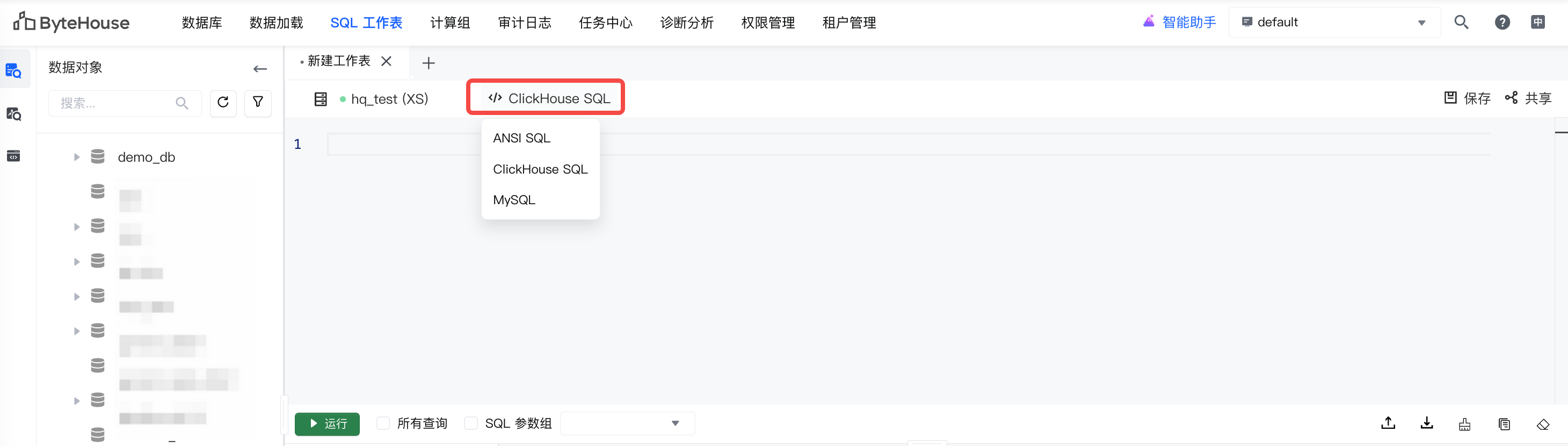This screenshot has width=1568, height=446.
Task: Go to 诊断分析 page
Action: click(x=687, y=23)
